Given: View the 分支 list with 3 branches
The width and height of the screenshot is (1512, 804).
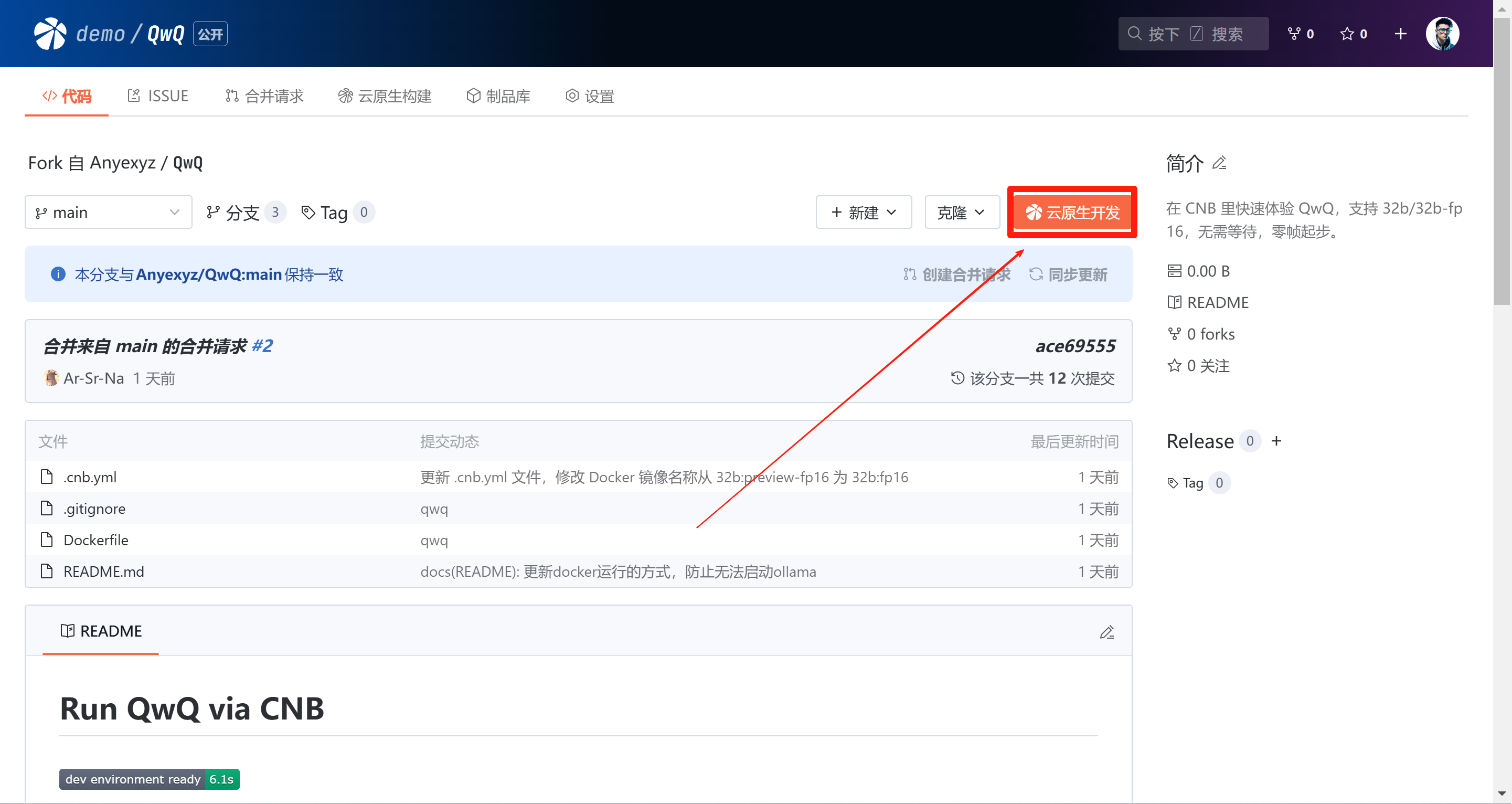Looking at the screenshot, I should click(246, 212).
